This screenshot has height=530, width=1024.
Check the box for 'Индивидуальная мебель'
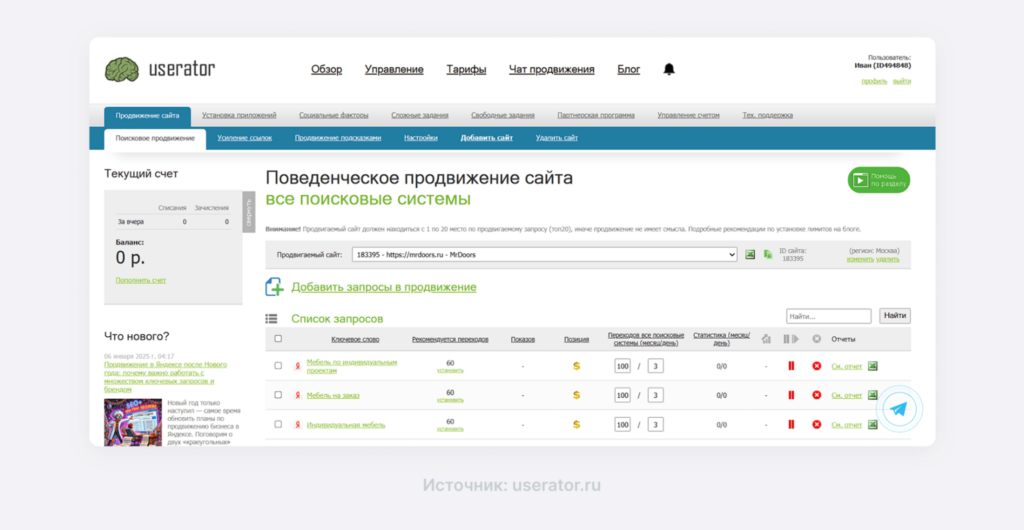point(278,424)
